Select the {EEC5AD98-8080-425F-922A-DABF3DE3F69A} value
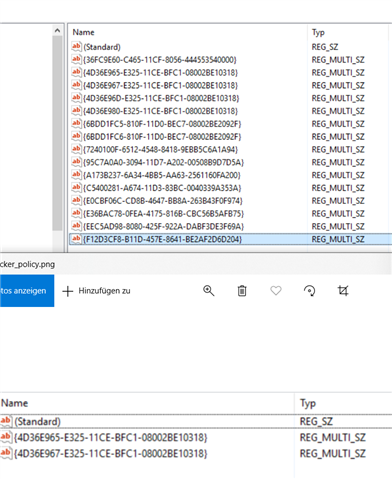392x479 pixels. [x=163, y=226]
